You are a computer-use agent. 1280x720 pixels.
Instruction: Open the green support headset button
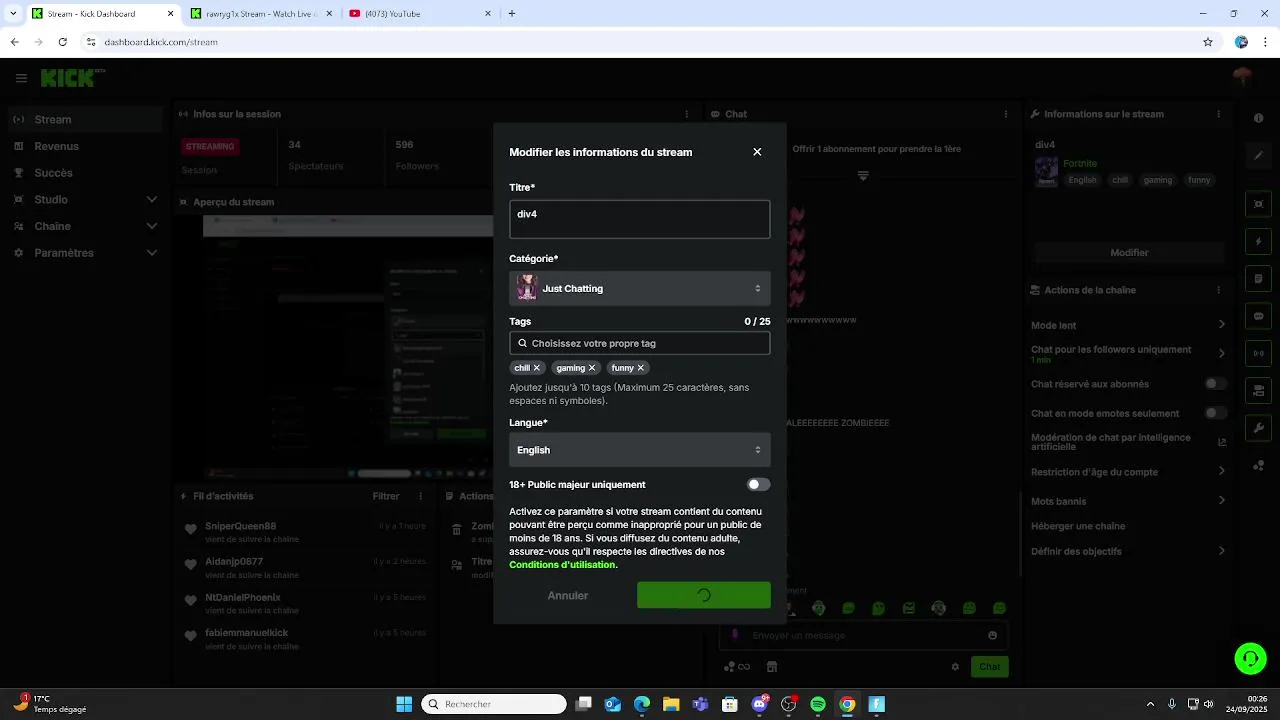(1250, 658)
